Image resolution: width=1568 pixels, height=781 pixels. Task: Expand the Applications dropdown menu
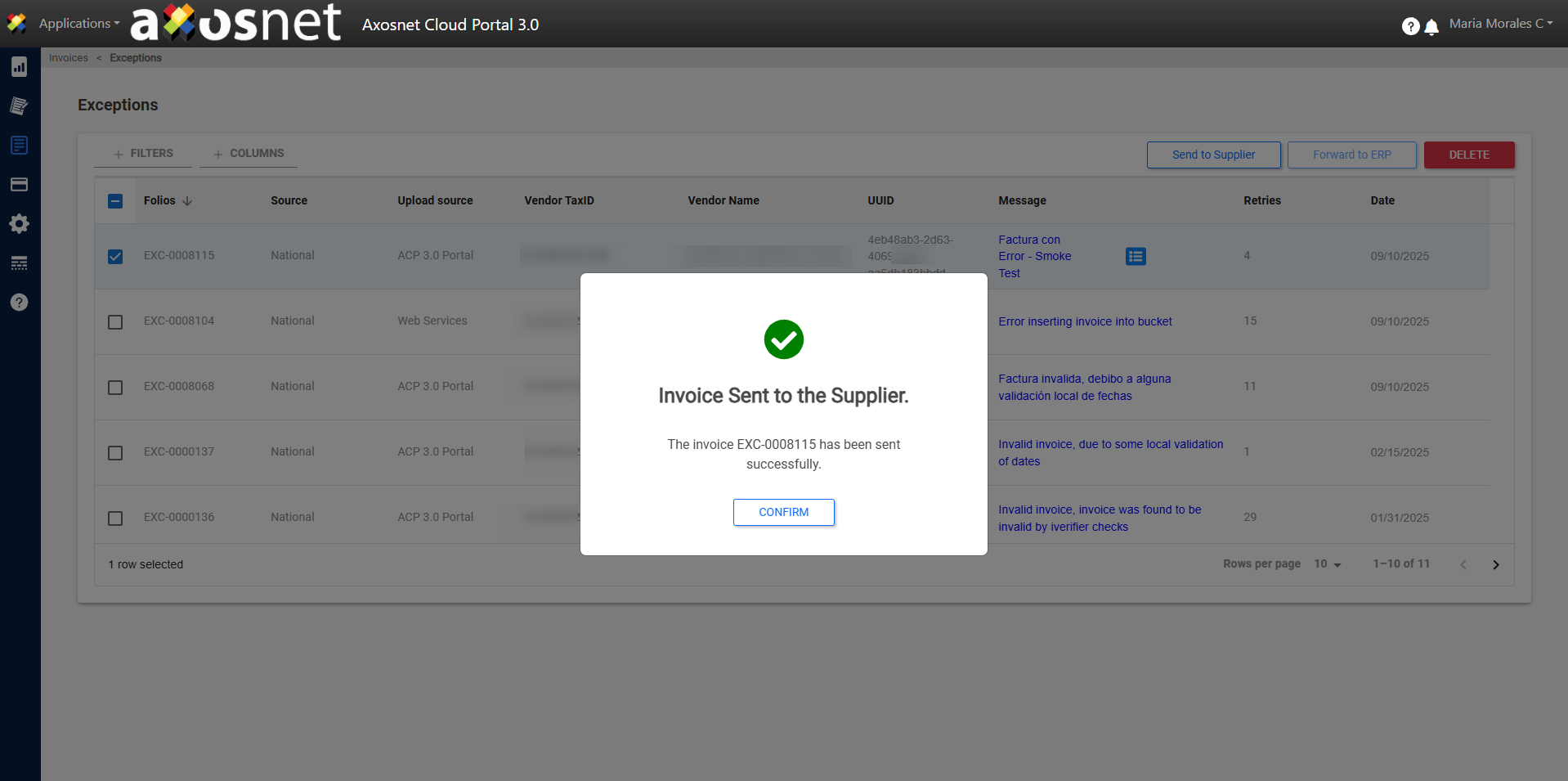(x=78, y=24)
